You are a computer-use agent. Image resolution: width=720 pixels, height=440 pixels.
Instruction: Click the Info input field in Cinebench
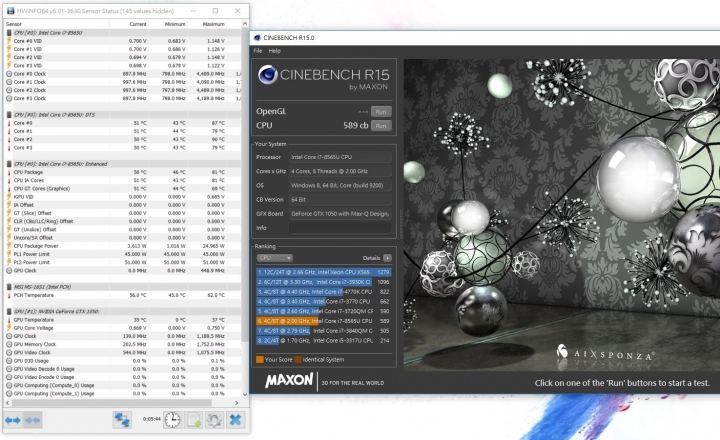[340, 228]
